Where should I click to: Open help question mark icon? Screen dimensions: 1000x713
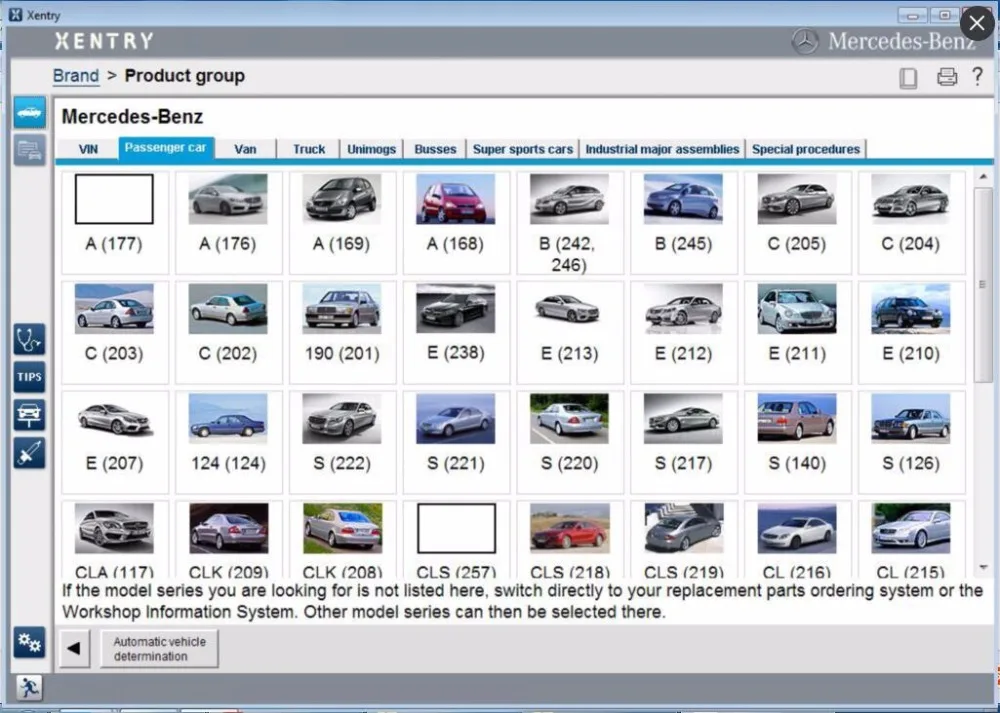(x=977, y=77)
